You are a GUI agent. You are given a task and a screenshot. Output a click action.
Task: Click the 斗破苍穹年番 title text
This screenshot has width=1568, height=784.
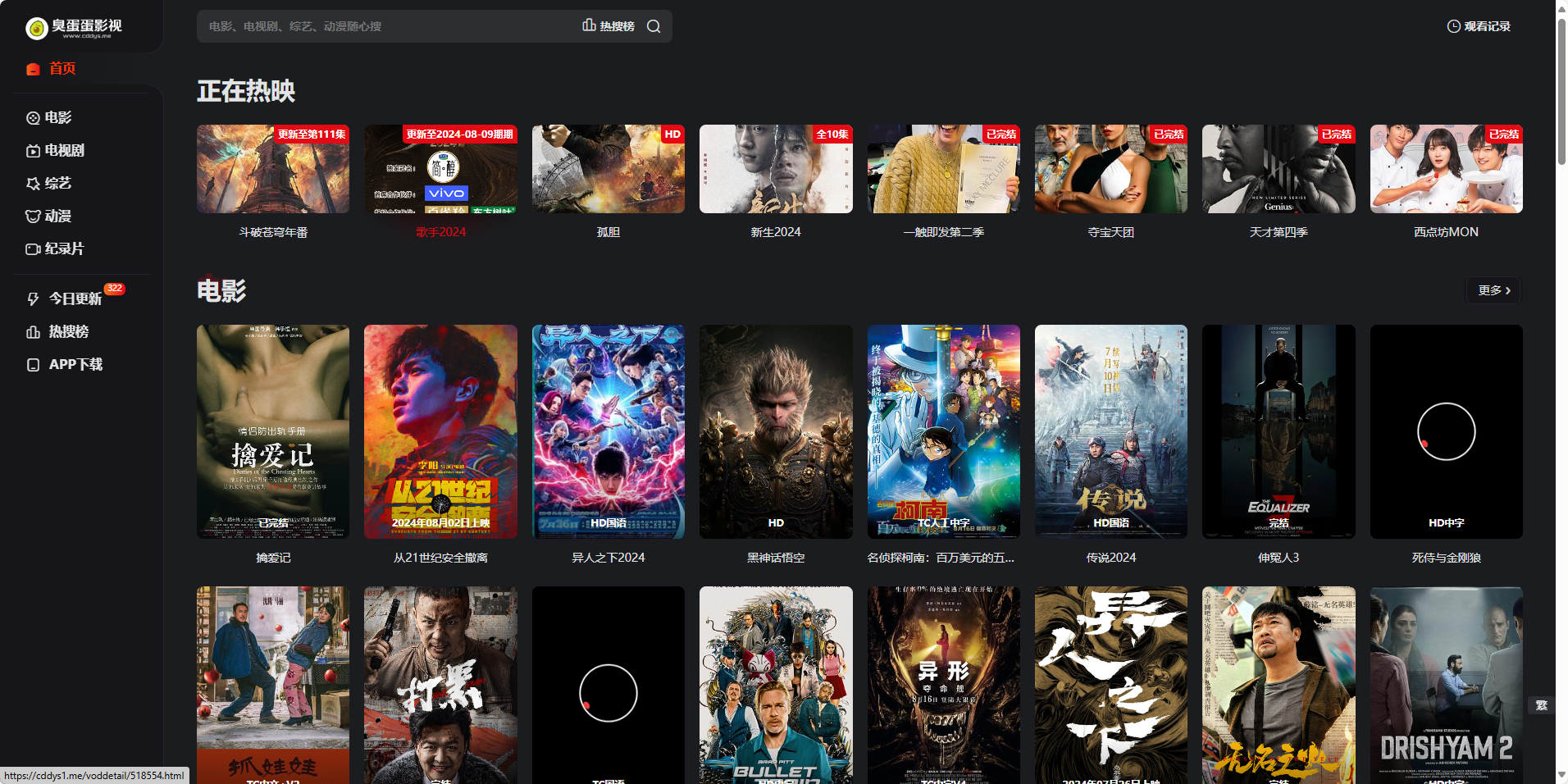(273, 232)
